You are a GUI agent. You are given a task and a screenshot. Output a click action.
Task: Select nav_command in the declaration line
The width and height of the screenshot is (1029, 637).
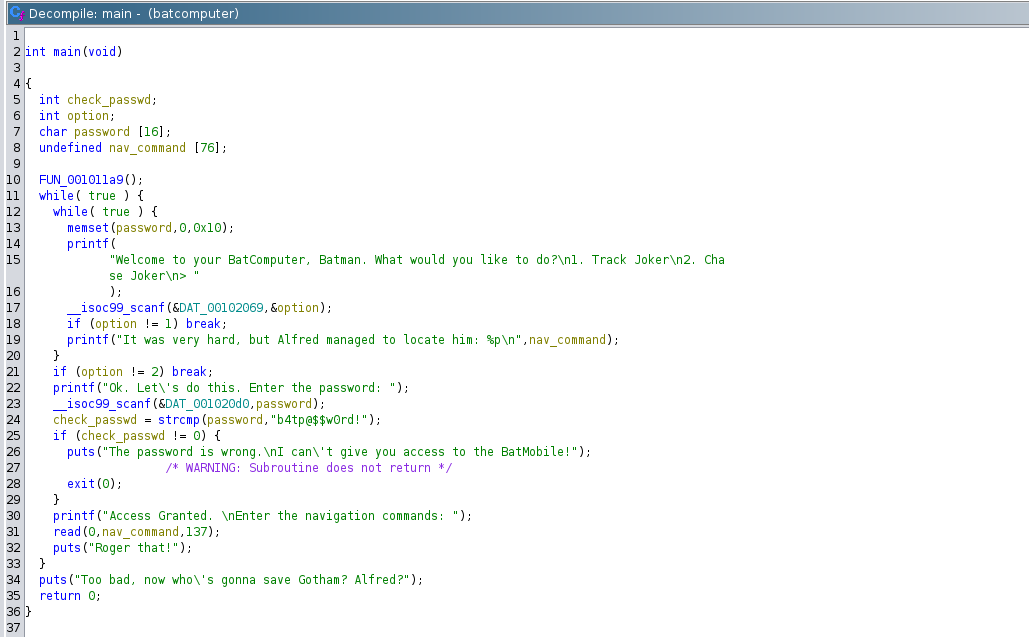147,148
